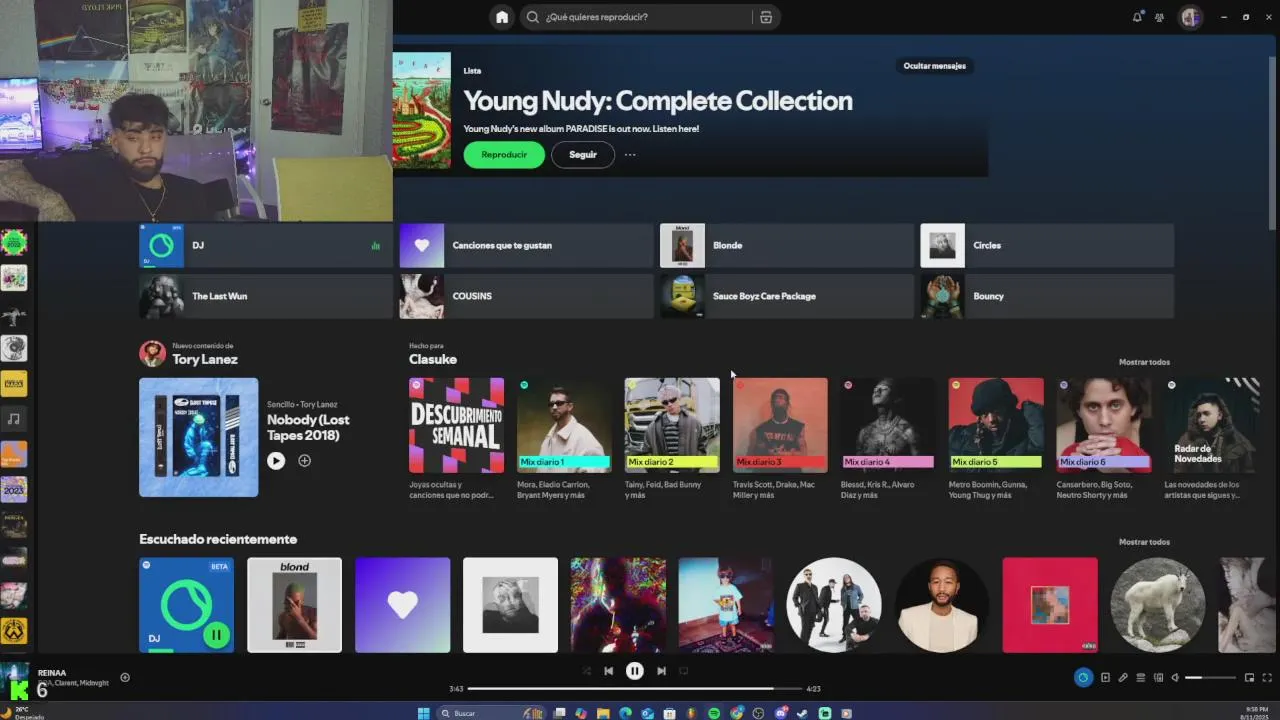This screenshot has width=1280, height=720.
Task: Open the 2023 playlist in left sidebar
Action: tap(14, 489)
